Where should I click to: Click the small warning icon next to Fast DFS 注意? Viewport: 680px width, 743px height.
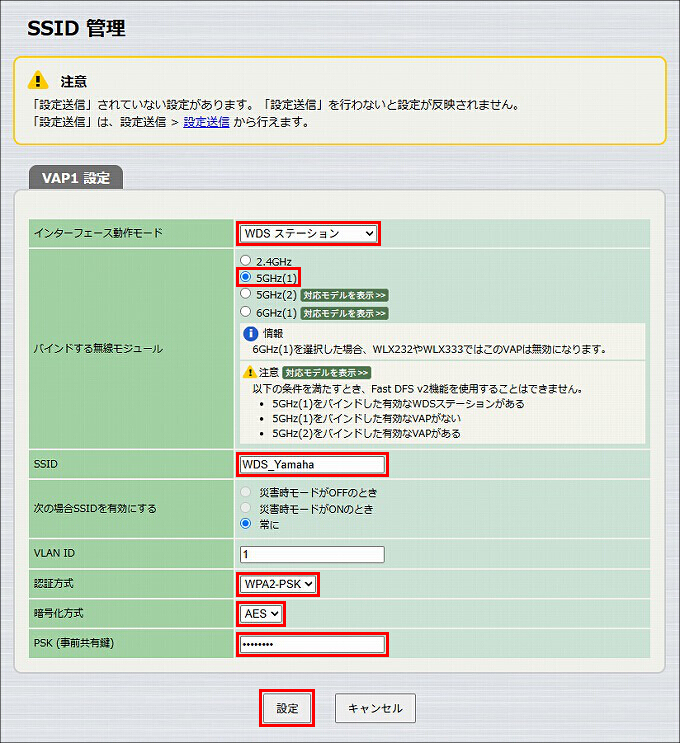(249, 372)
